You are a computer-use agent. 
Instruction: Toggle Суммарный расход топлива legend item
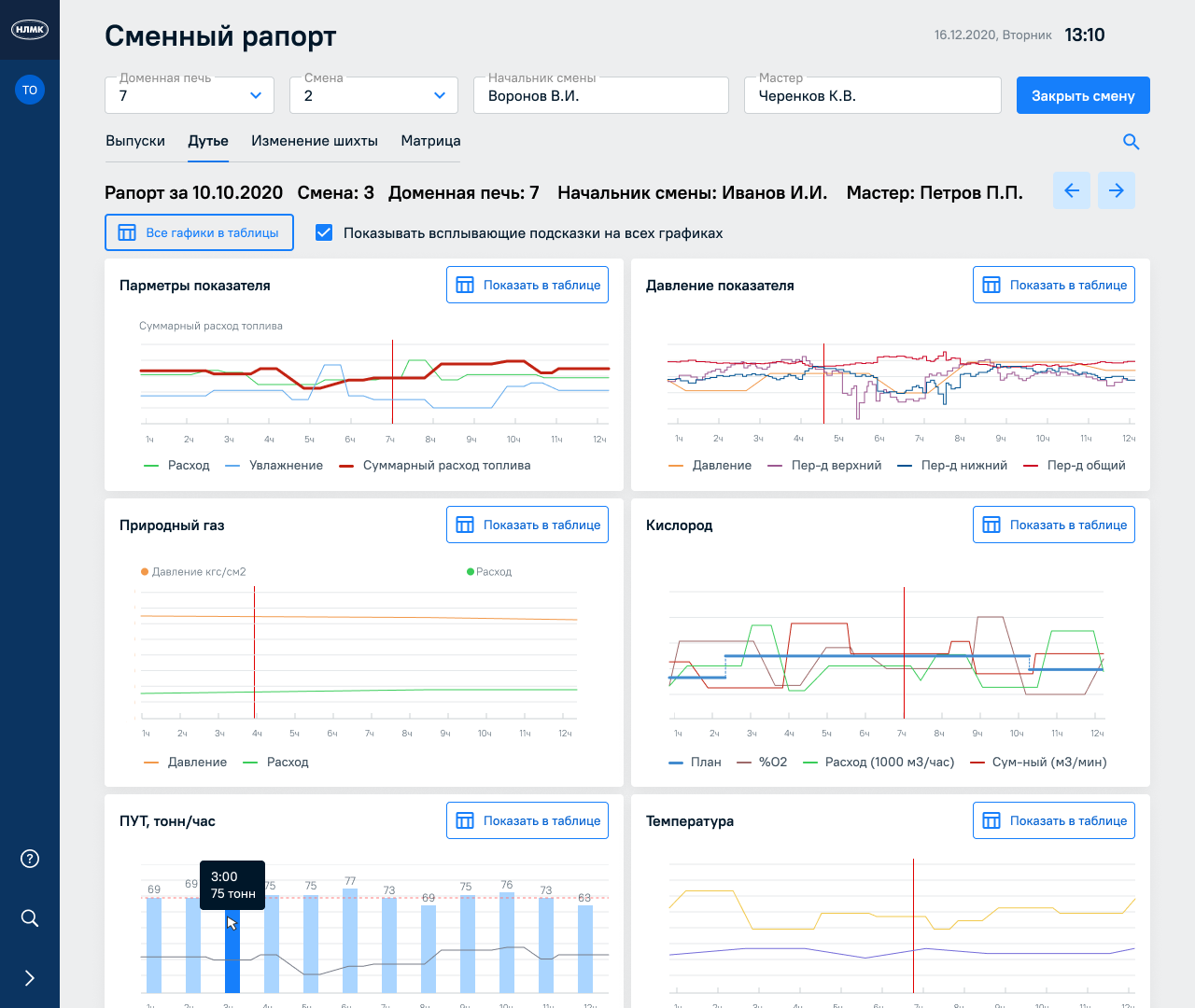(435, 465)
